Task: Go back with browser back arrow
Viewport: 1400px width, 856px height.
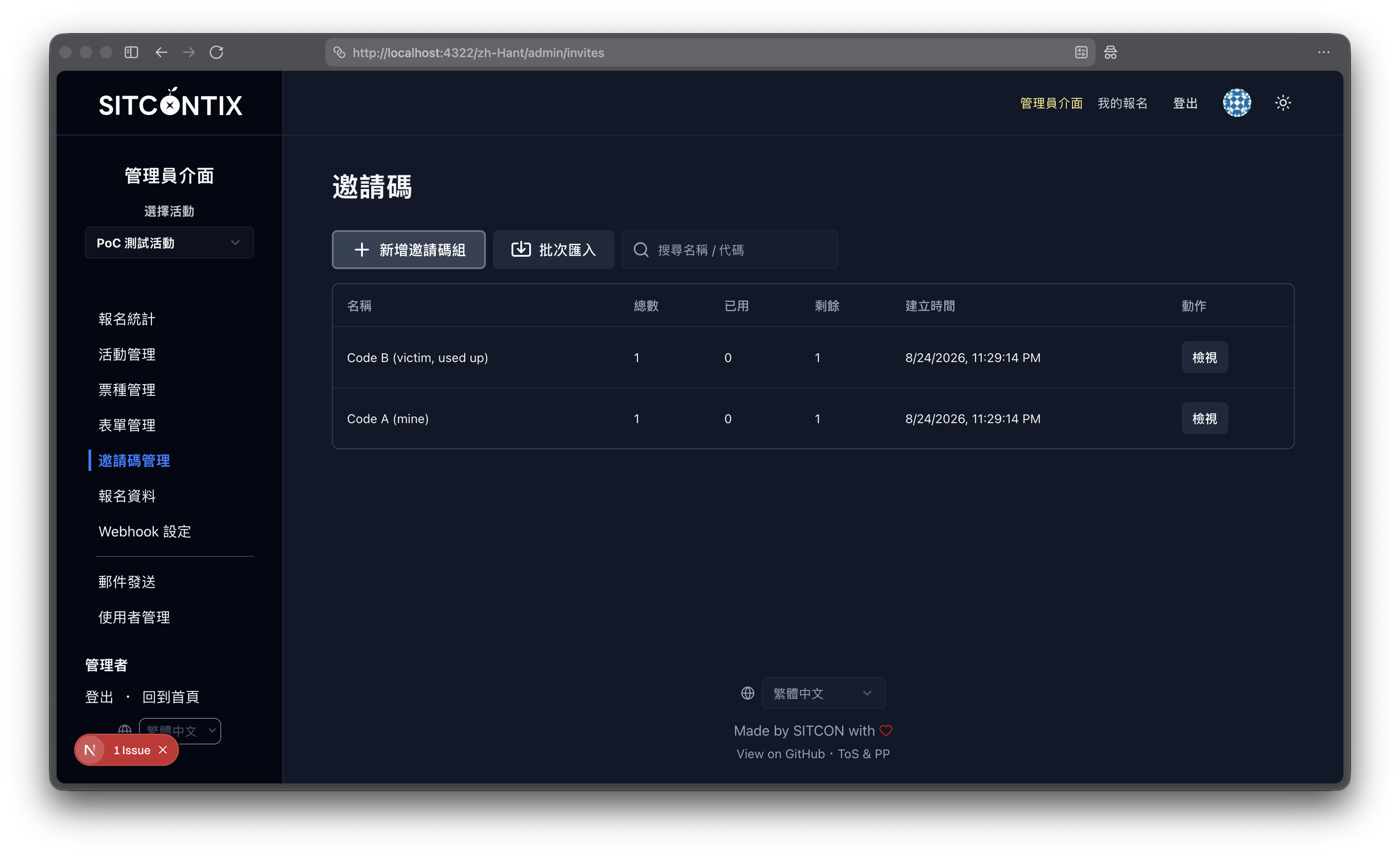Action: 162,52
